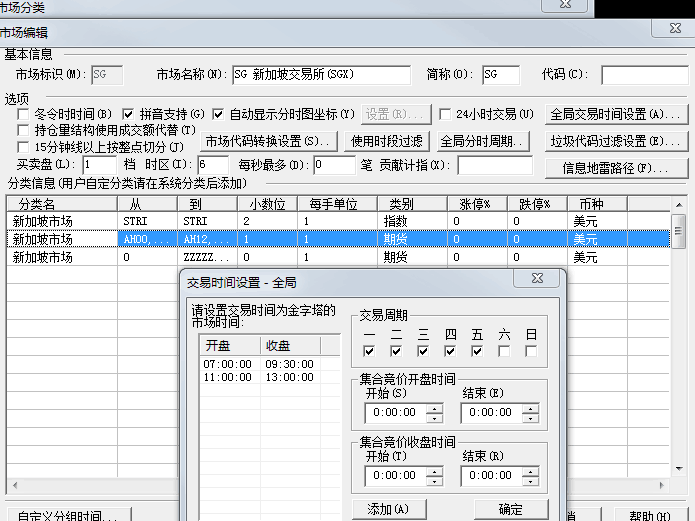Click down arrow of 集合竞价收盘 结束(R) time

[529, 480]
